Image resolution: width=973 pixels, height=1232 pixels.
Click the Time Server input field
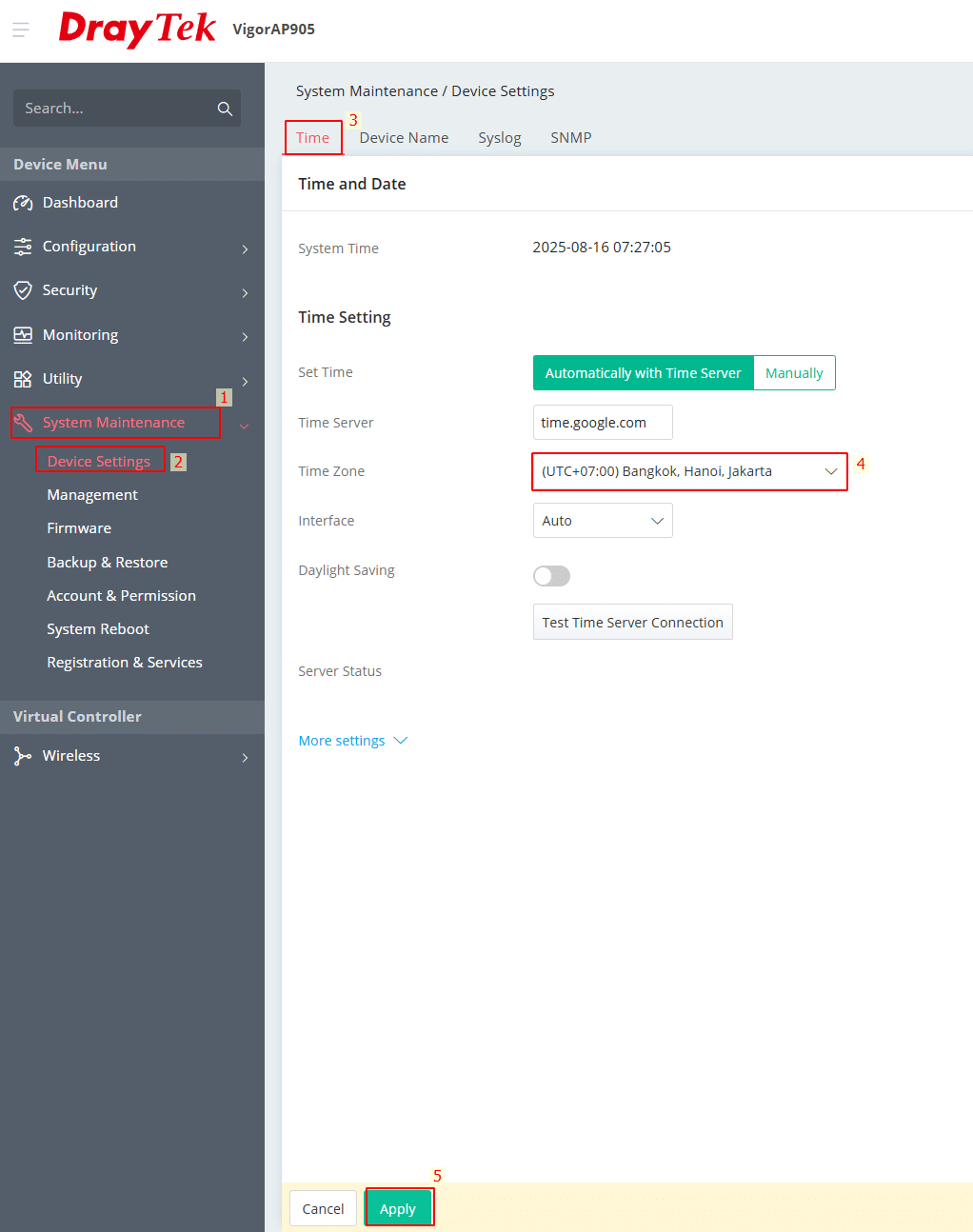(603, 423)
